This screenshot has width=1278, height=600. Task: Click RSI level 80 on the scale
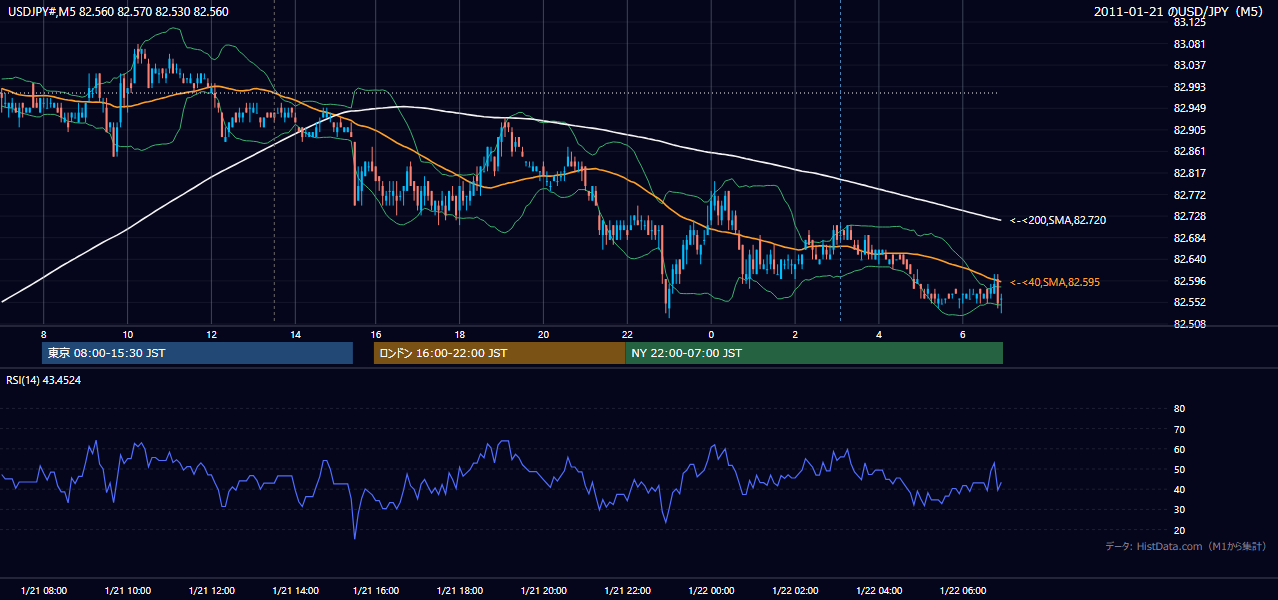point(1179,409)
